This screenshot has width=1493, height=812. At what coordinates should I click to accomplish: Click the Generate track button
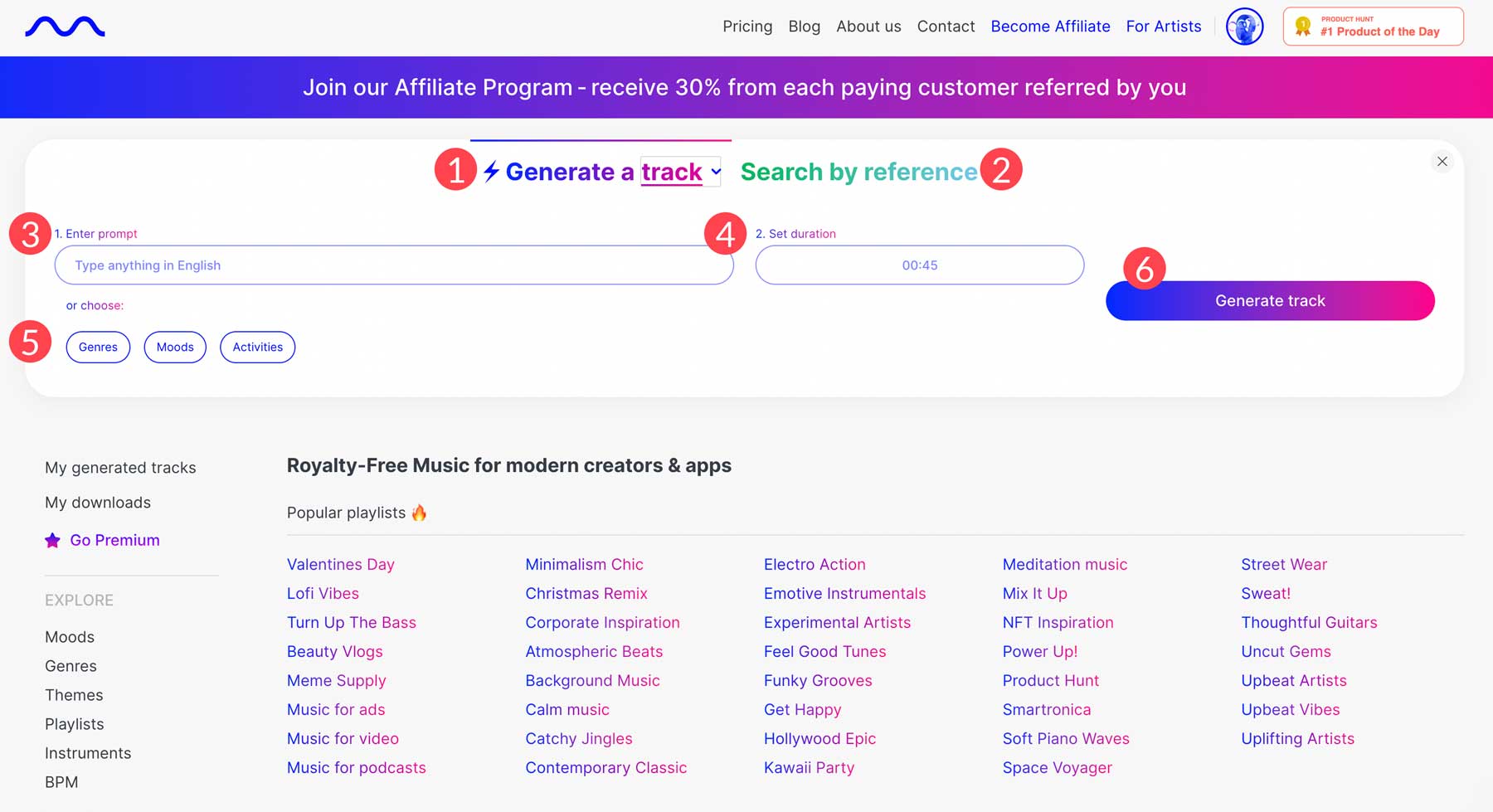click(x=1269, y=300)
